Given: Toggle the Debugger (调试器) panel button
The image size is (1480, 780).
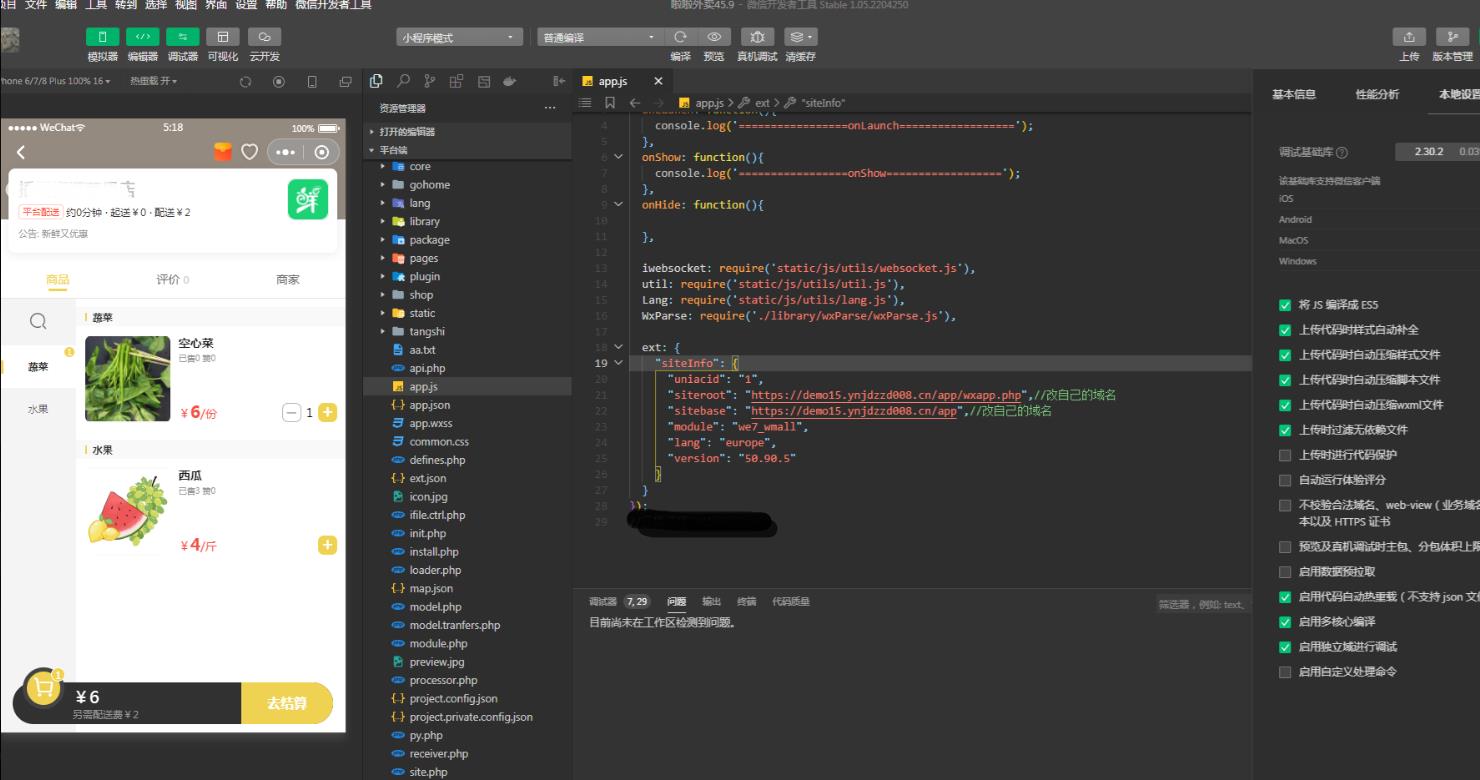Looking at the screenshot, I should (x=182, y=37).
